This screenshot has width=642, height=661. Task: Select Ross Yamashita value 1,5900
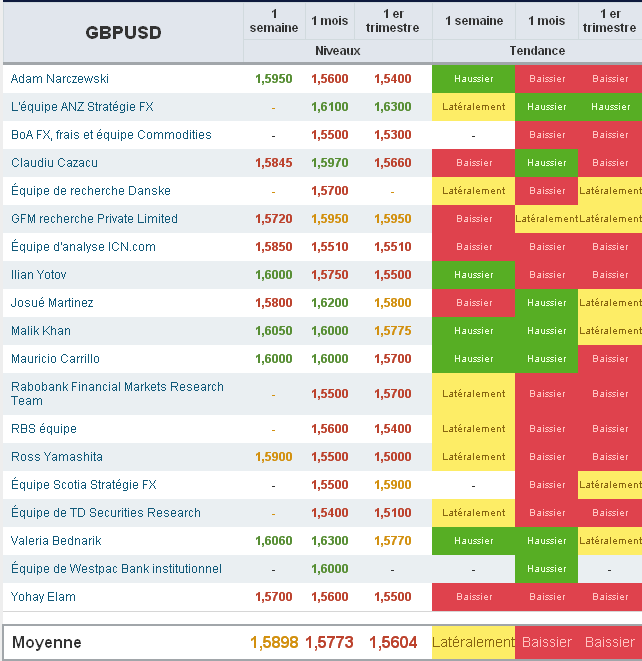tap(274, 457)
